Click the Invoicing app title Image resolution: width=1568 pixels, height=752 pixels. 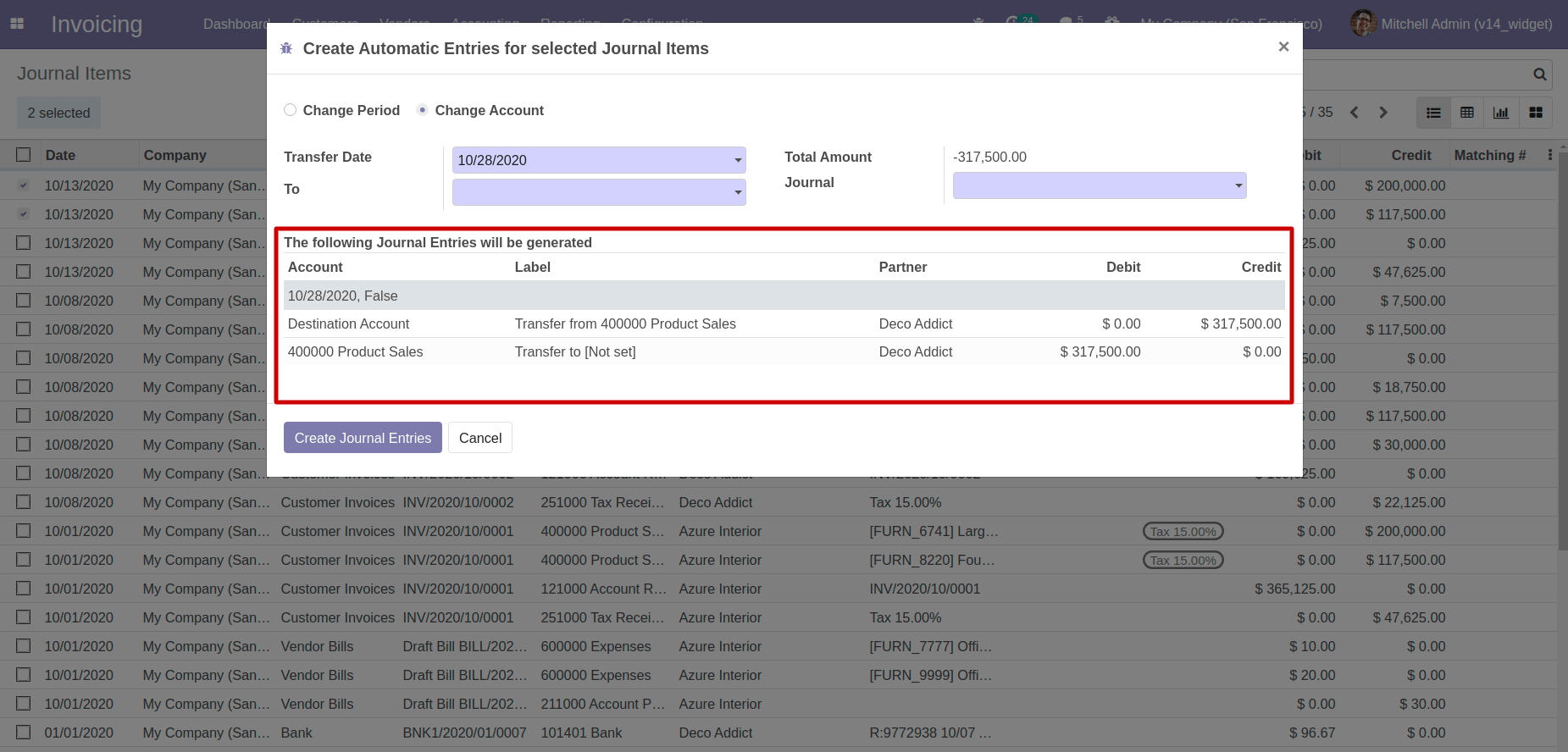coord(97,24)
